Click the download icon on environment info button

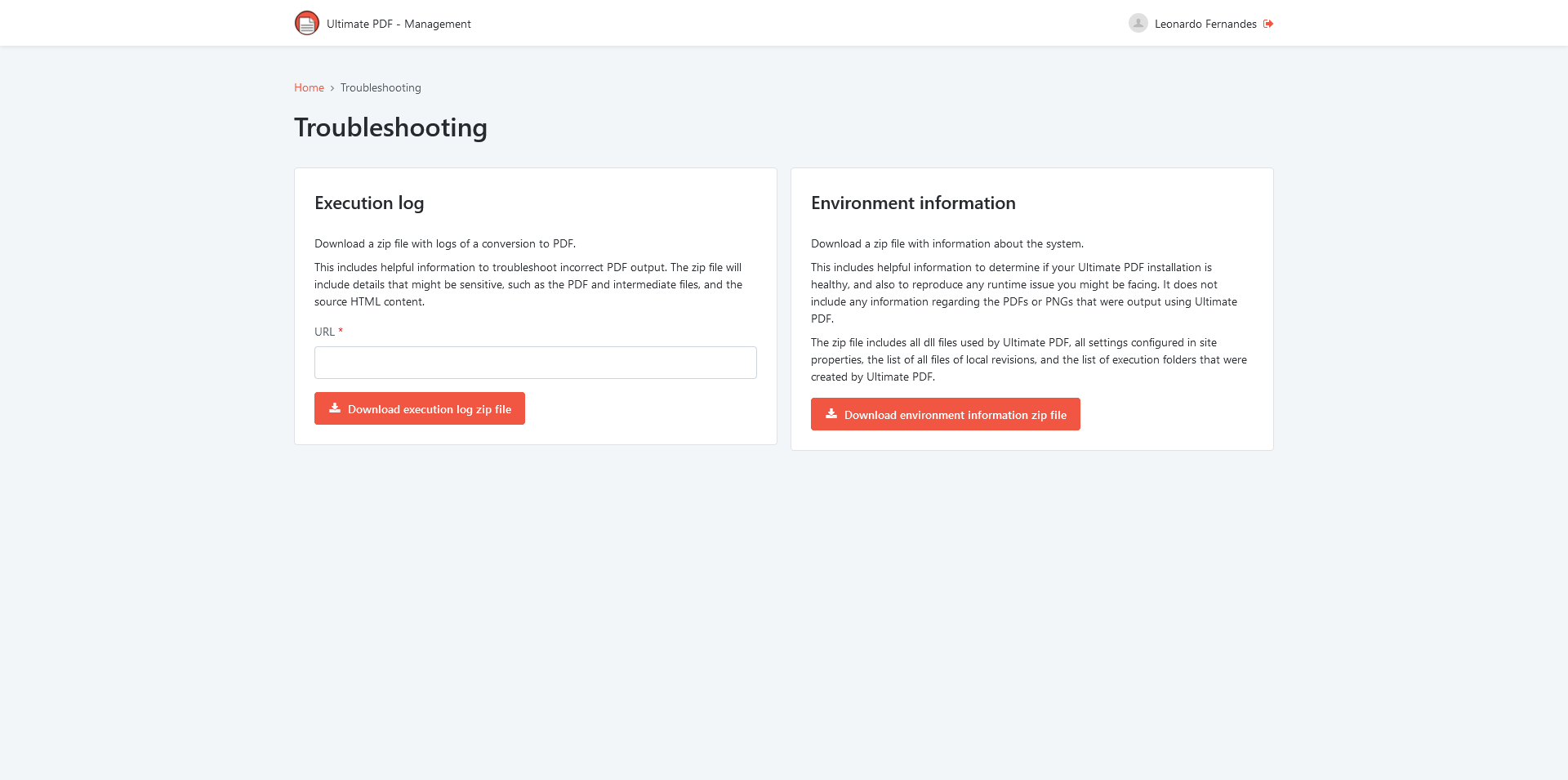coord(831,414)
